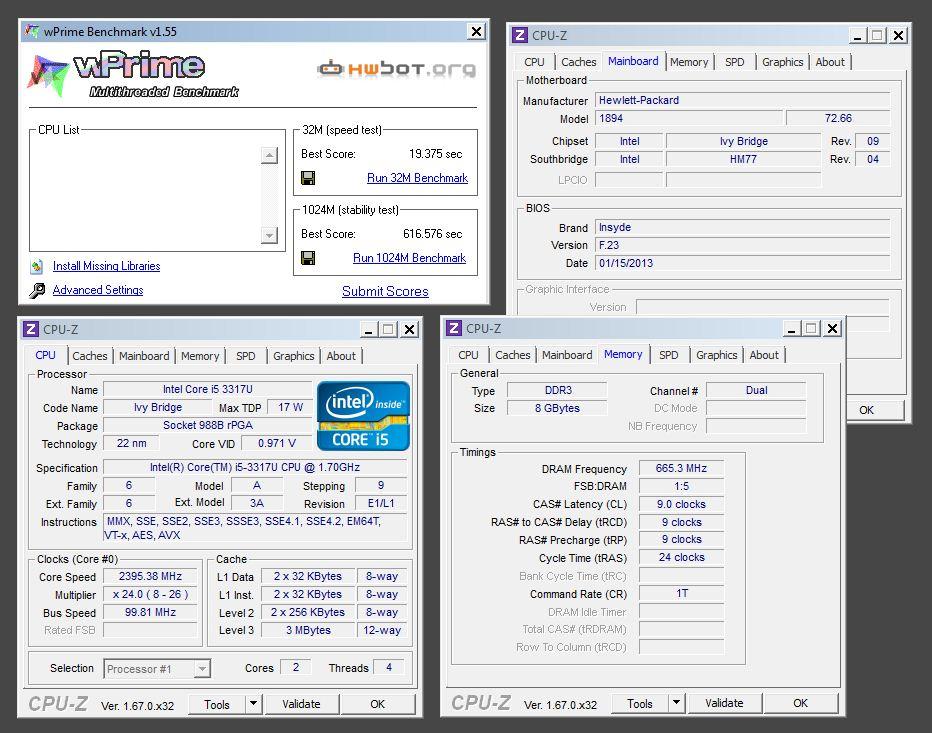Screen dimensions: 932x733
Task: Click the BIOS date '01/15/2013'
Action: (x=743, y=263)
